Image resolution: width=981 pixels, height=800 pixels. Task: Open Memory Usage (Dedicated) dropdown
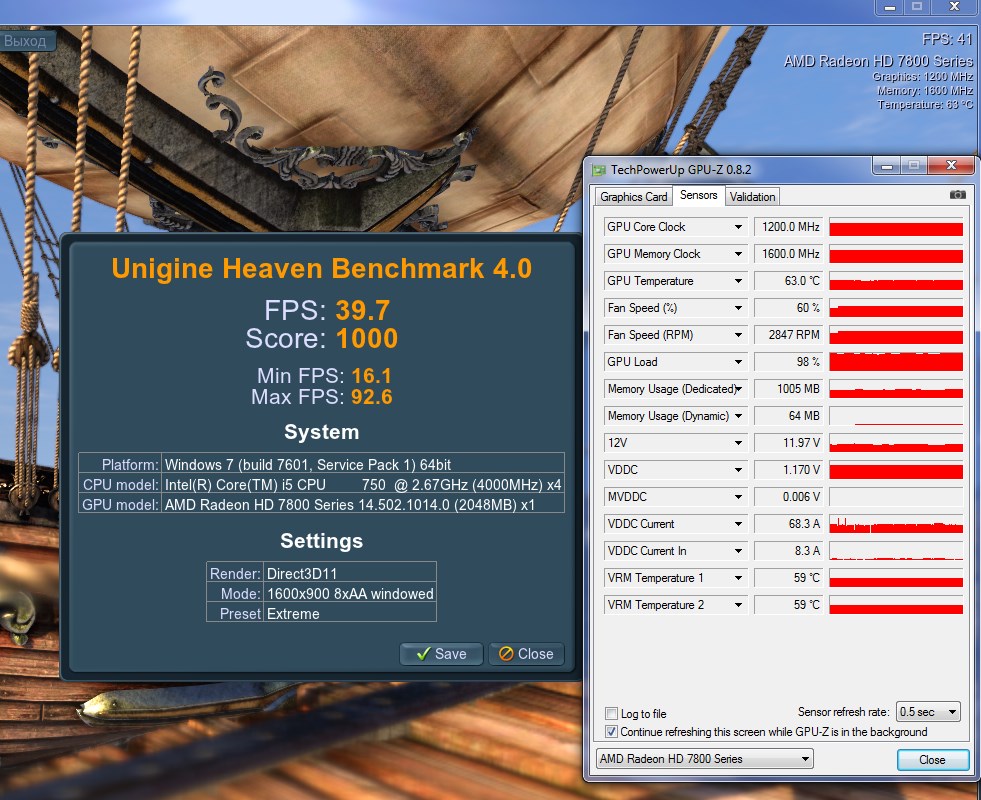click(x=738, y=389)
